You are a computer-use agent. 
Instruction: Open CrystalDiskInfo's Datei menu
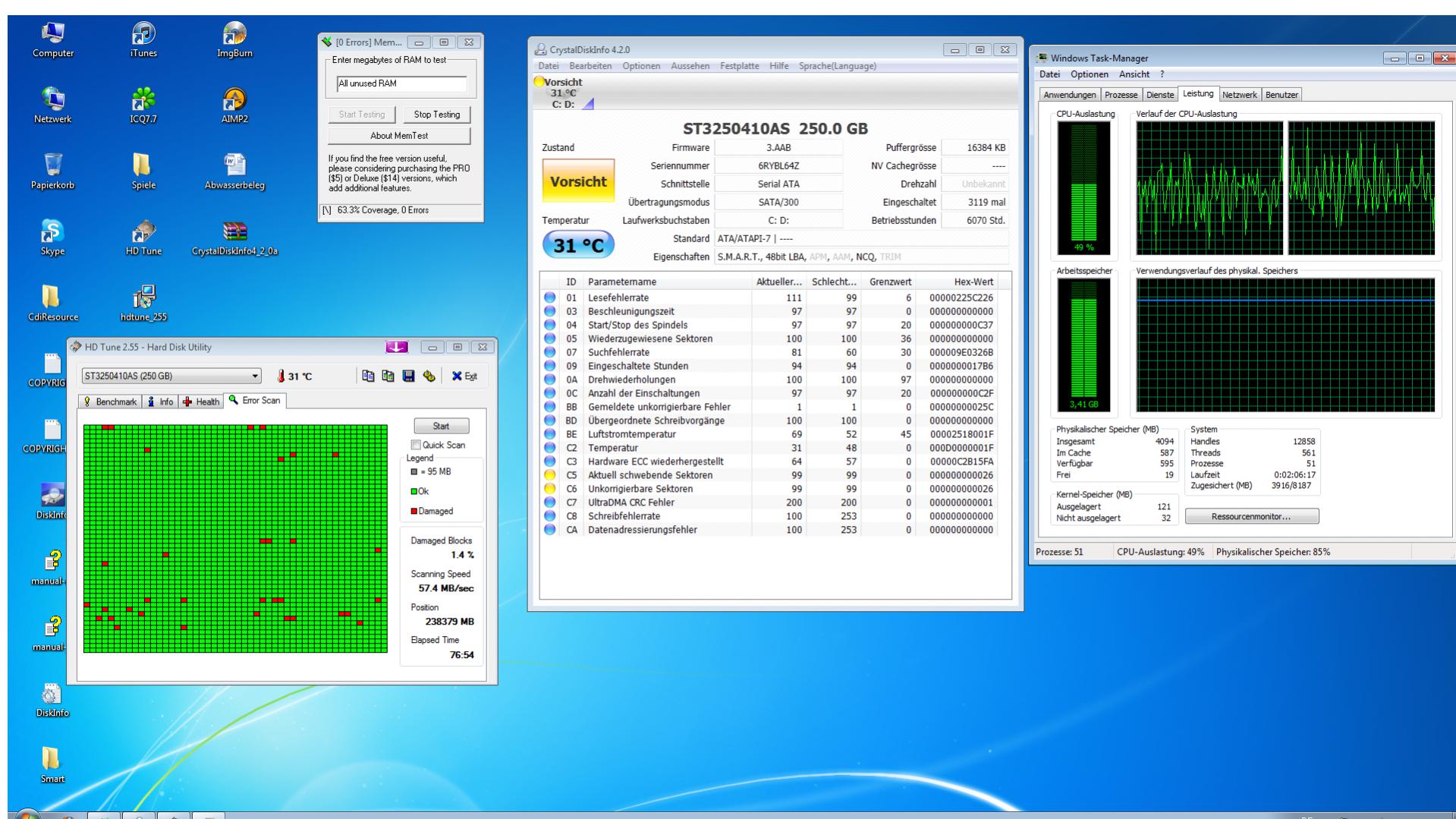point(549,66)
